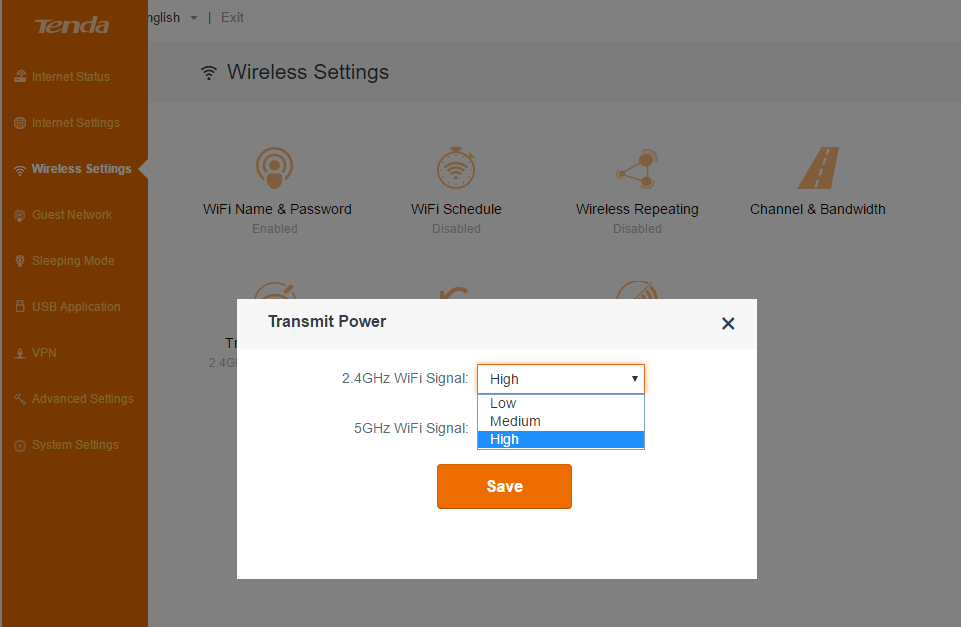Image resolution: width=961 pixels, height=627 pixels.
Task: Open the Channel & Bandwidth road icon
Action: pos(818,168)
